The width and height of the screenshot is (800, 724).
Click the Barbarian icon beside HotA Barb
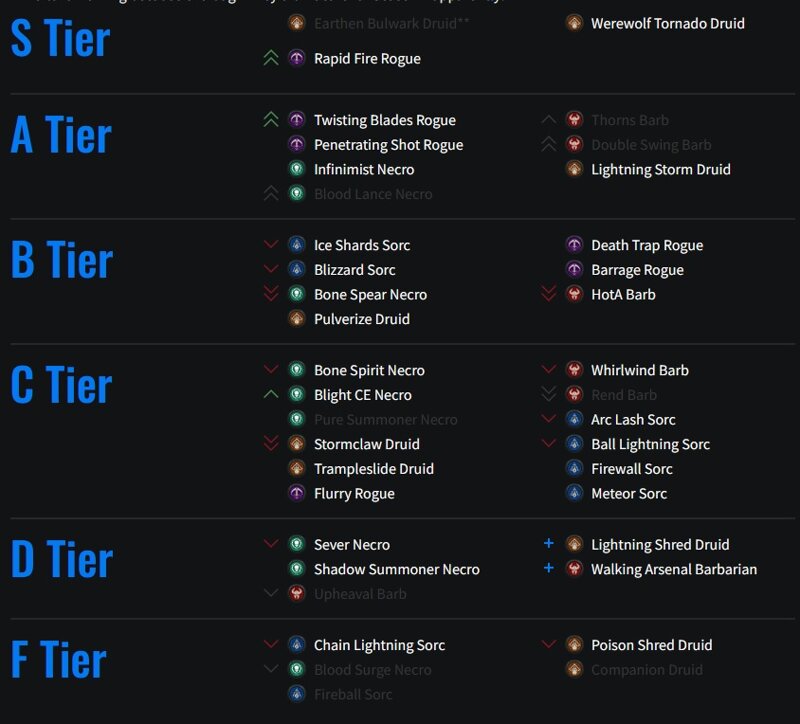(x=574, y=294)
